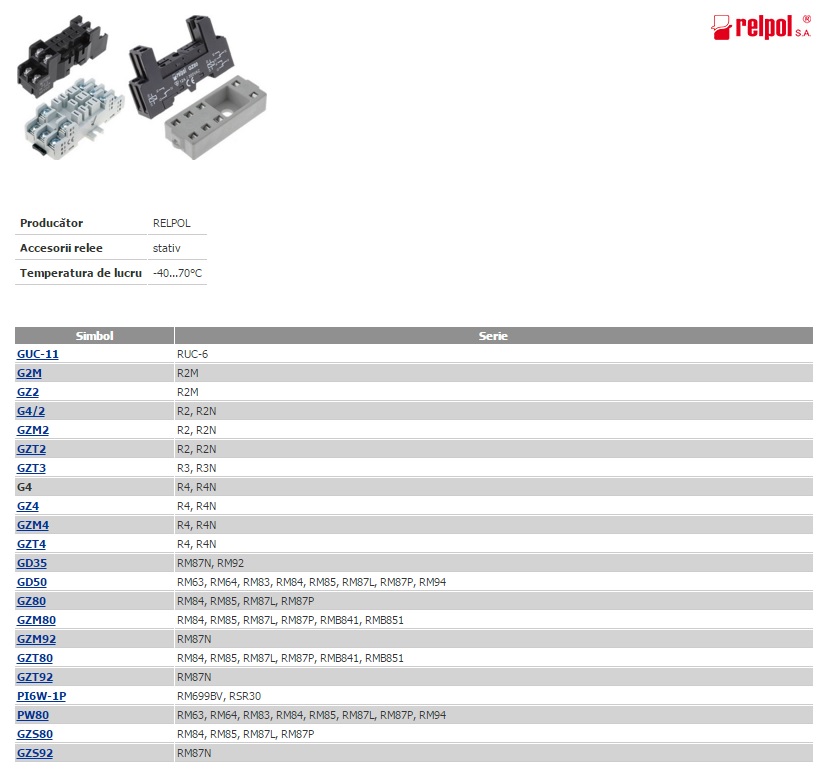831x772 pixels.
Task: Open the GZT4 symbol link
Action: click(x=31, y=544)
